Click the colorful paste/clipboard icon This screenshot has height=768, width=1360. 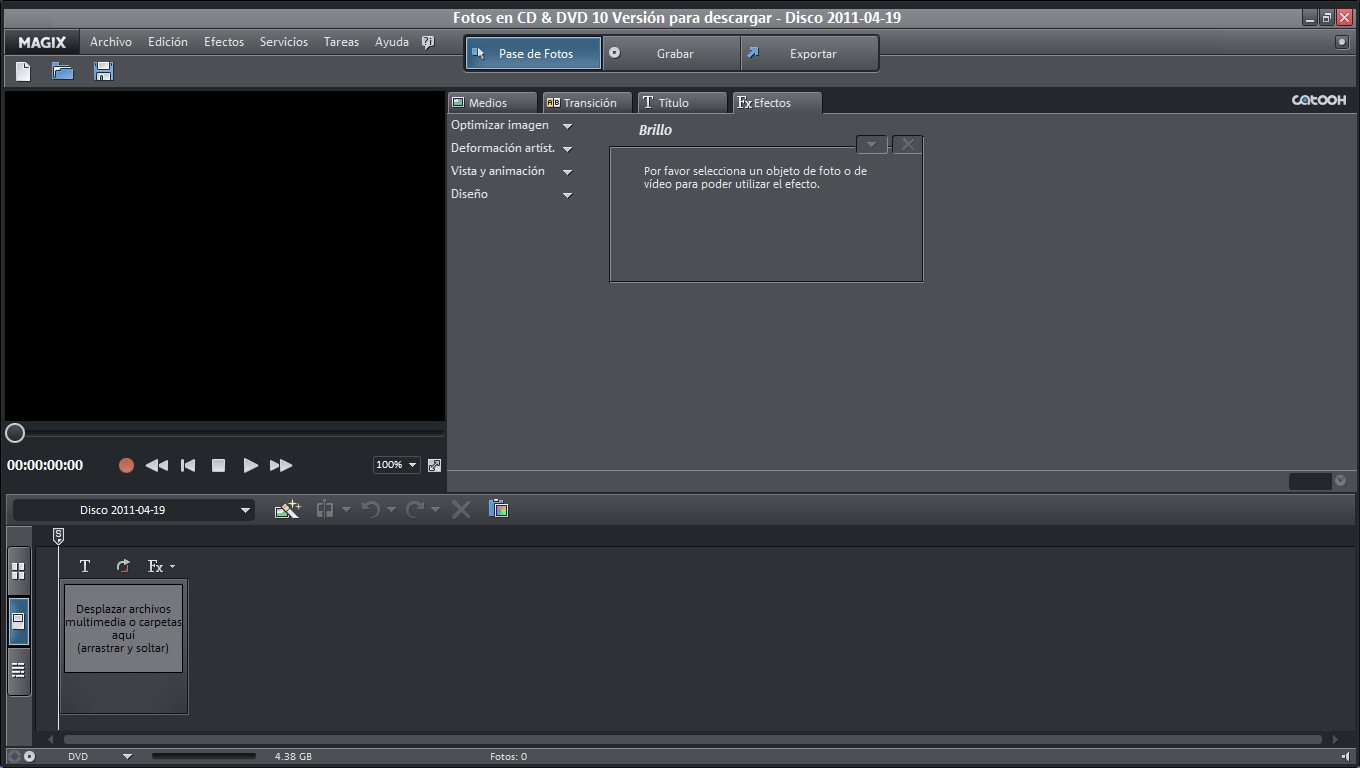tap(499, 509)
